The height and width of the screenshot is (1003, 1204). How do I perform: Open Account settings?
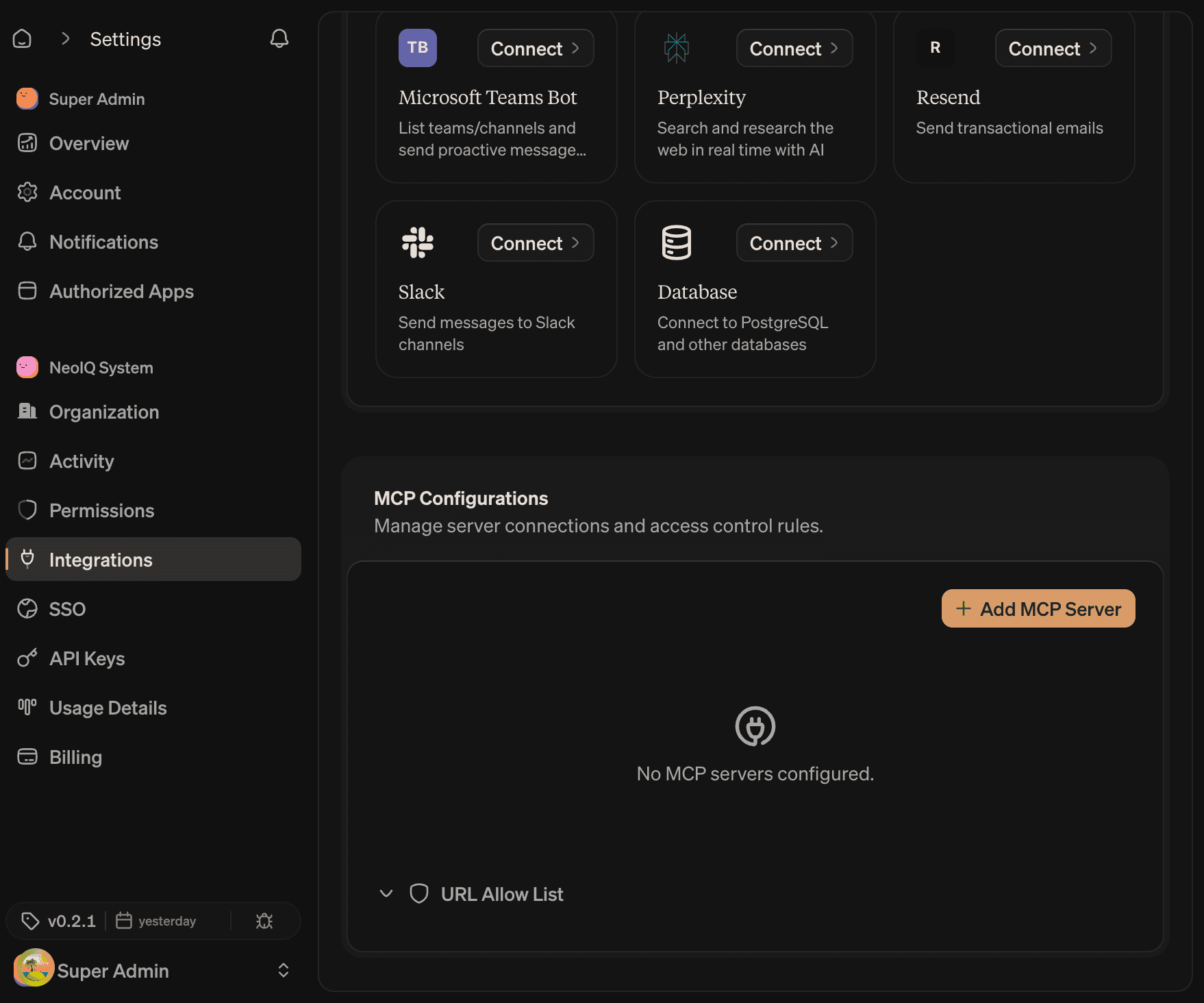[x=153, y=193]
